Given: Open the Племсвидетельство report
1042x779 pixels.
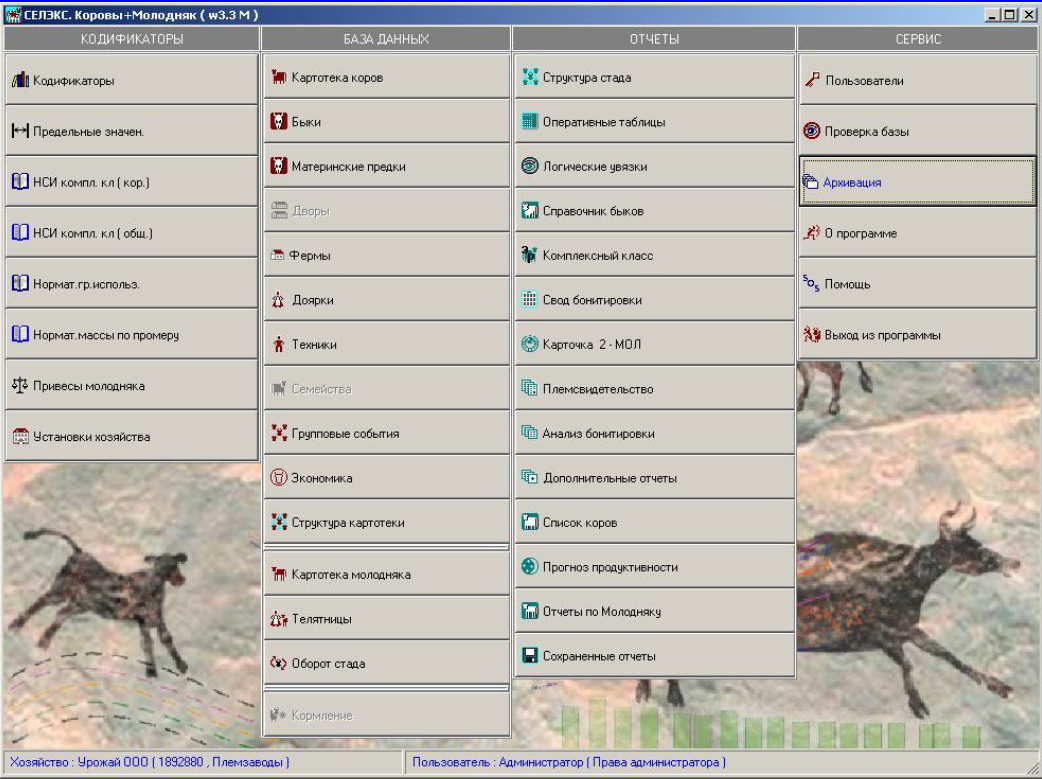Looking at the screenshot, I should tap(655, 389).
